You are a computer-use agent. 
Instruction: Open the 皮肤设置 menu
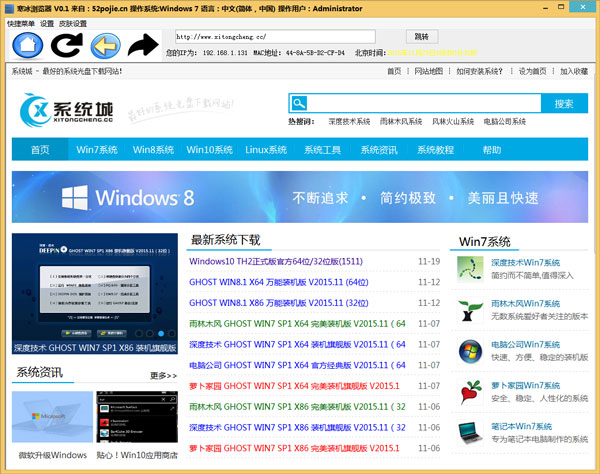click(x=73, y=24)
